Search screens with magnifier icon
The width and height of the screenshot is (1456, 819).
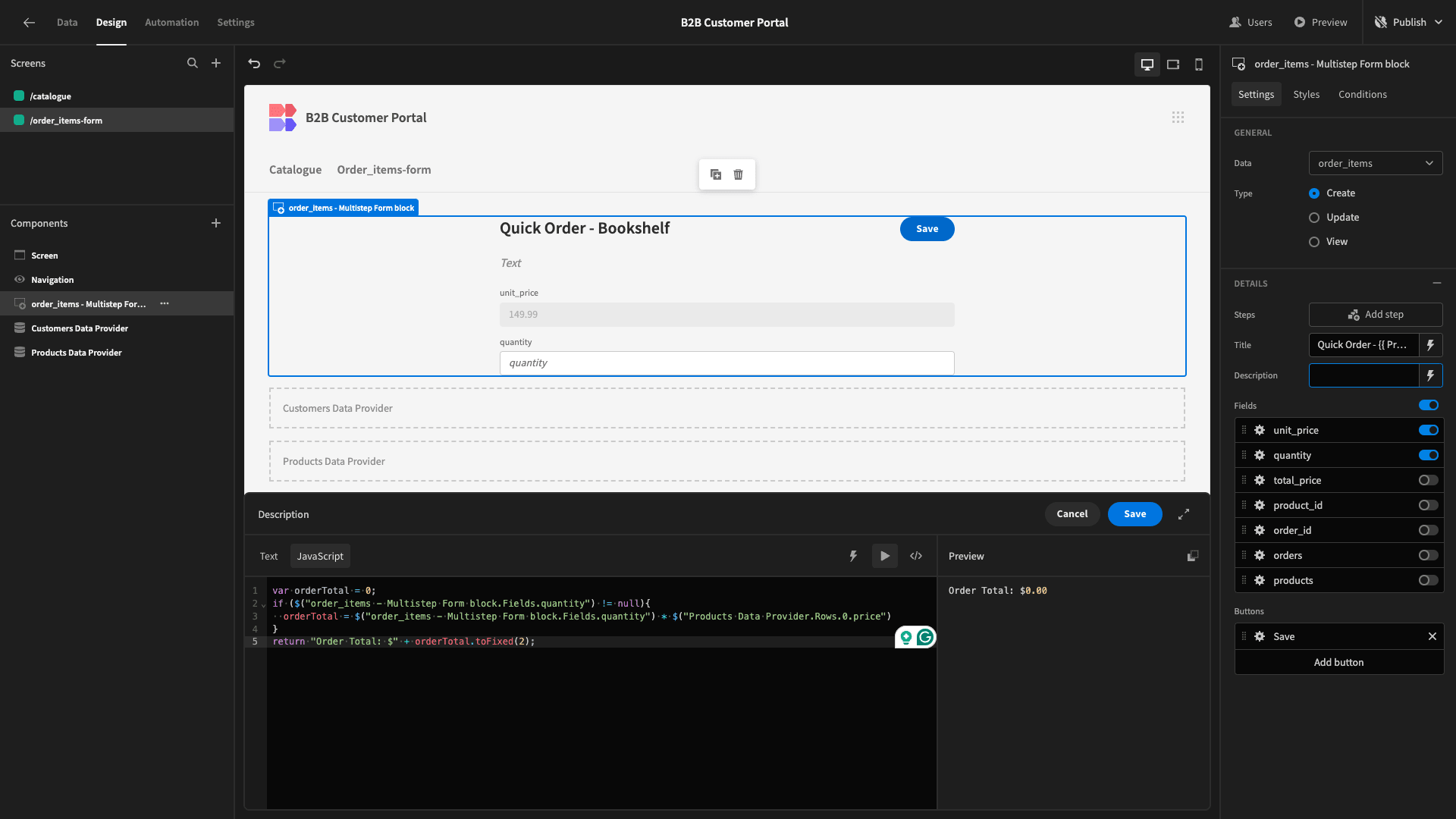point(193,63)
